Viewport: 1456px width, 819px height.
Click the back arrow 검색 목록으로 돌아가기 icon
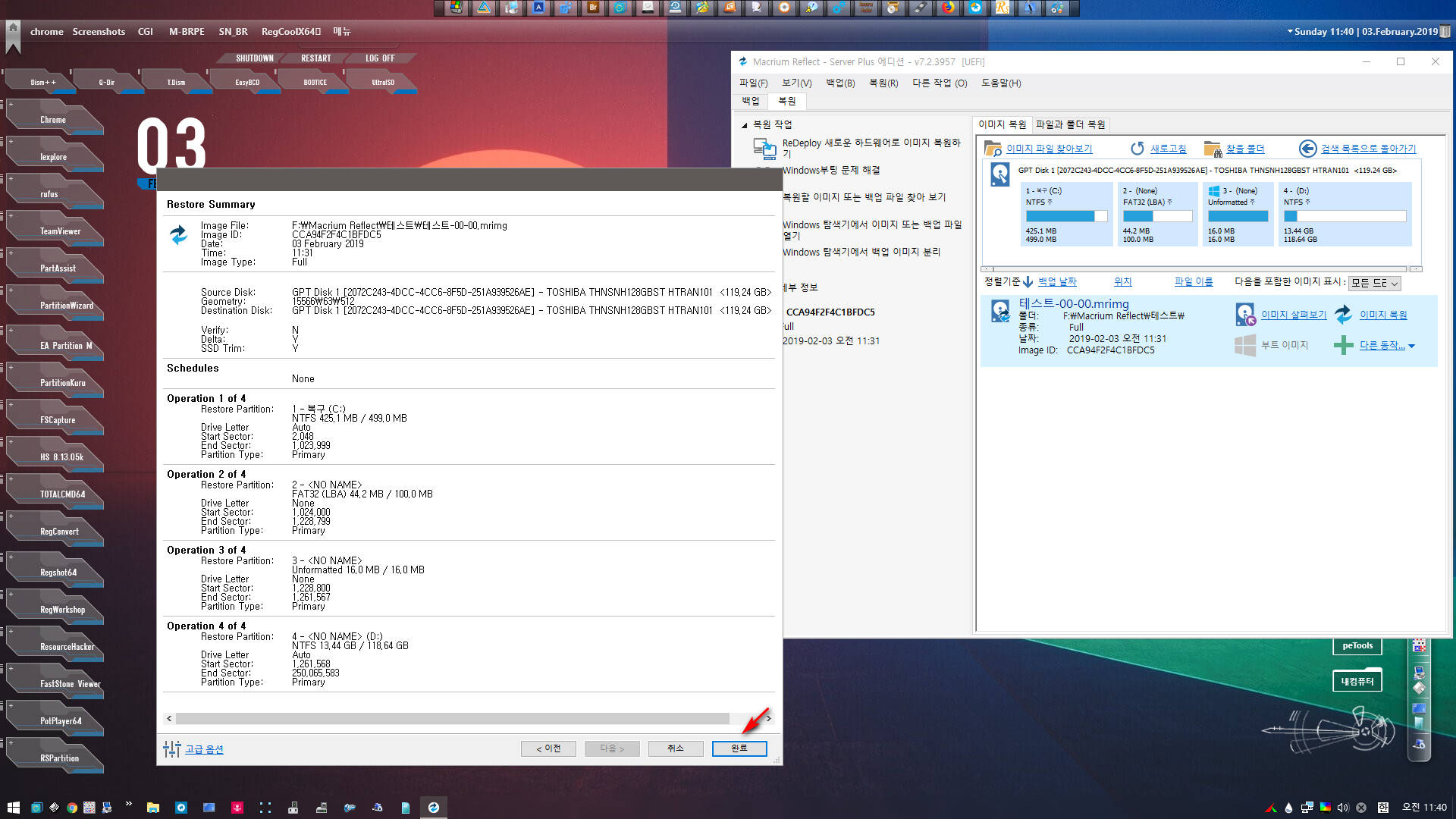(x=1307, y=149)
